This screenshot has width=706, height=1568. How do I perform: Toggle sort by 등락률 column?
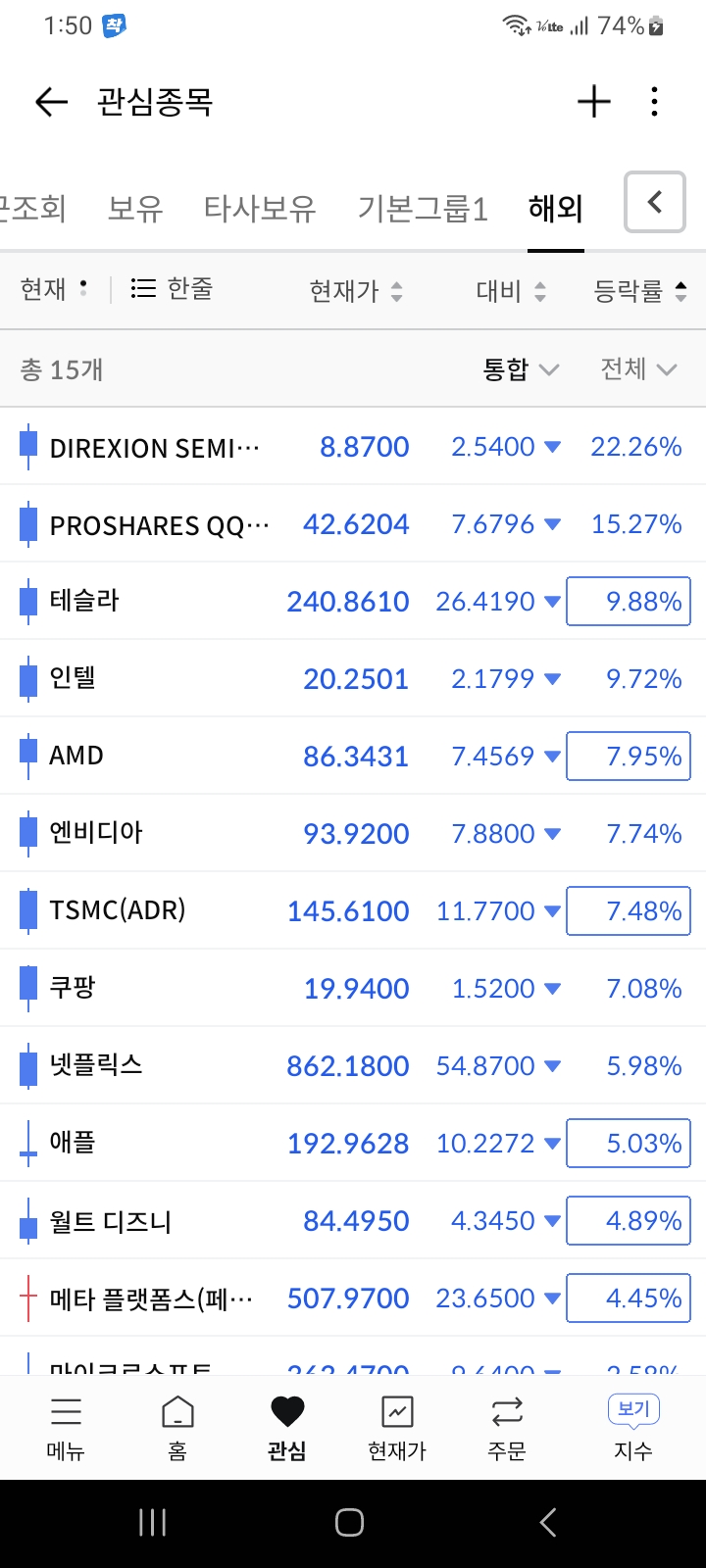pos(640,290)
